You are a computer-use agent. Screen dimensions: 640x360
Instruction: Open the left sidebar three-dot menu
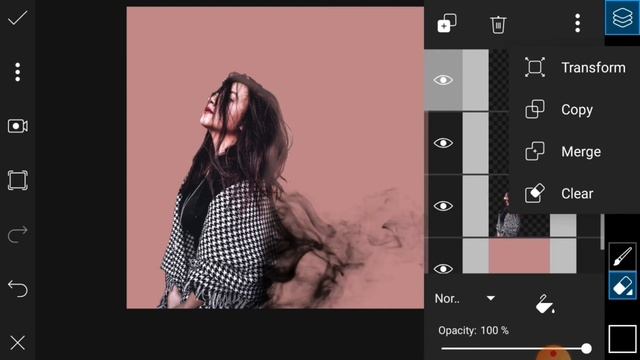(x=18, y=72)
